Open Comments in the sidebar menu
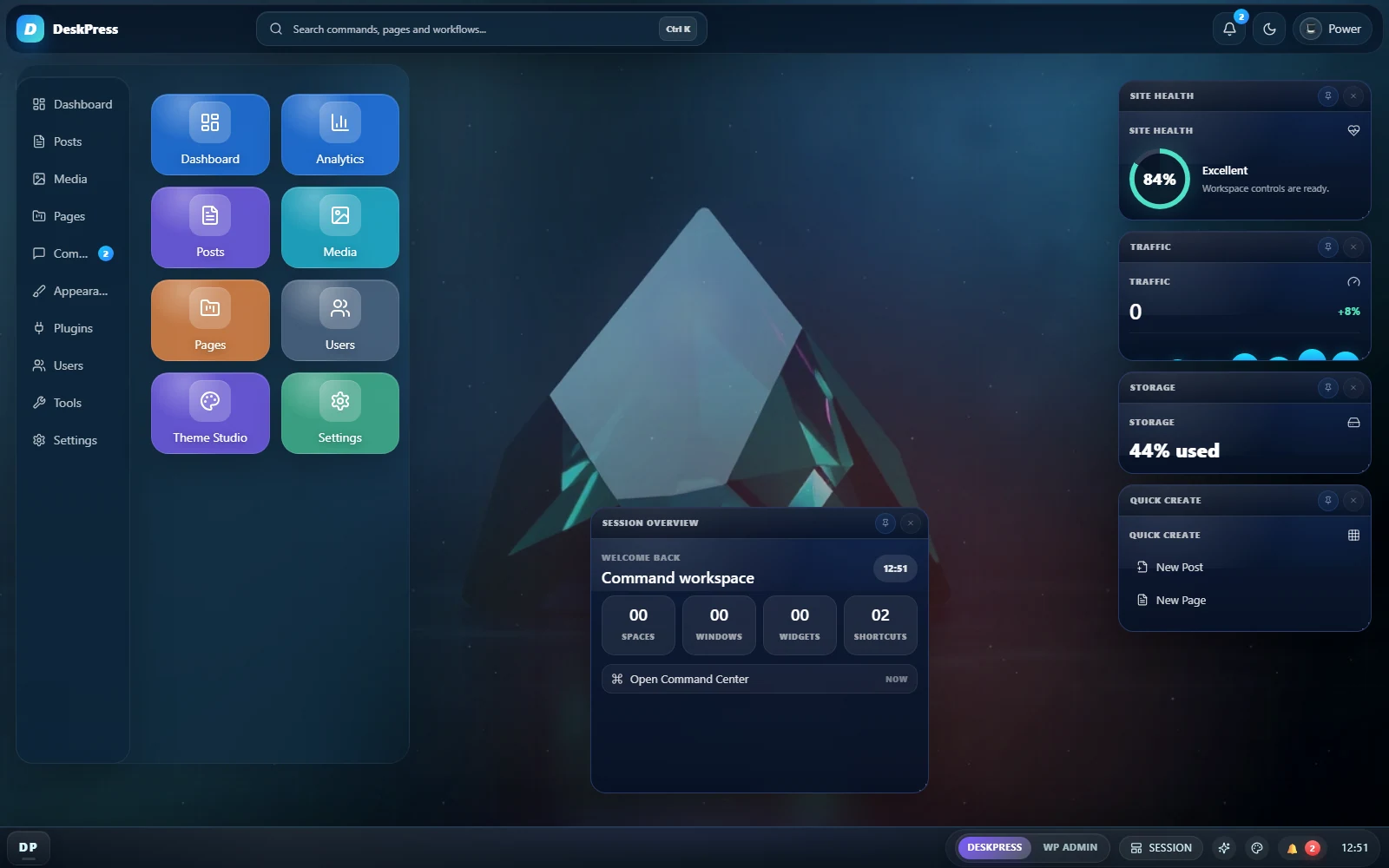The width and height of the screenshot is (1389, 868). pyautogui.click(x=73, y=253)
